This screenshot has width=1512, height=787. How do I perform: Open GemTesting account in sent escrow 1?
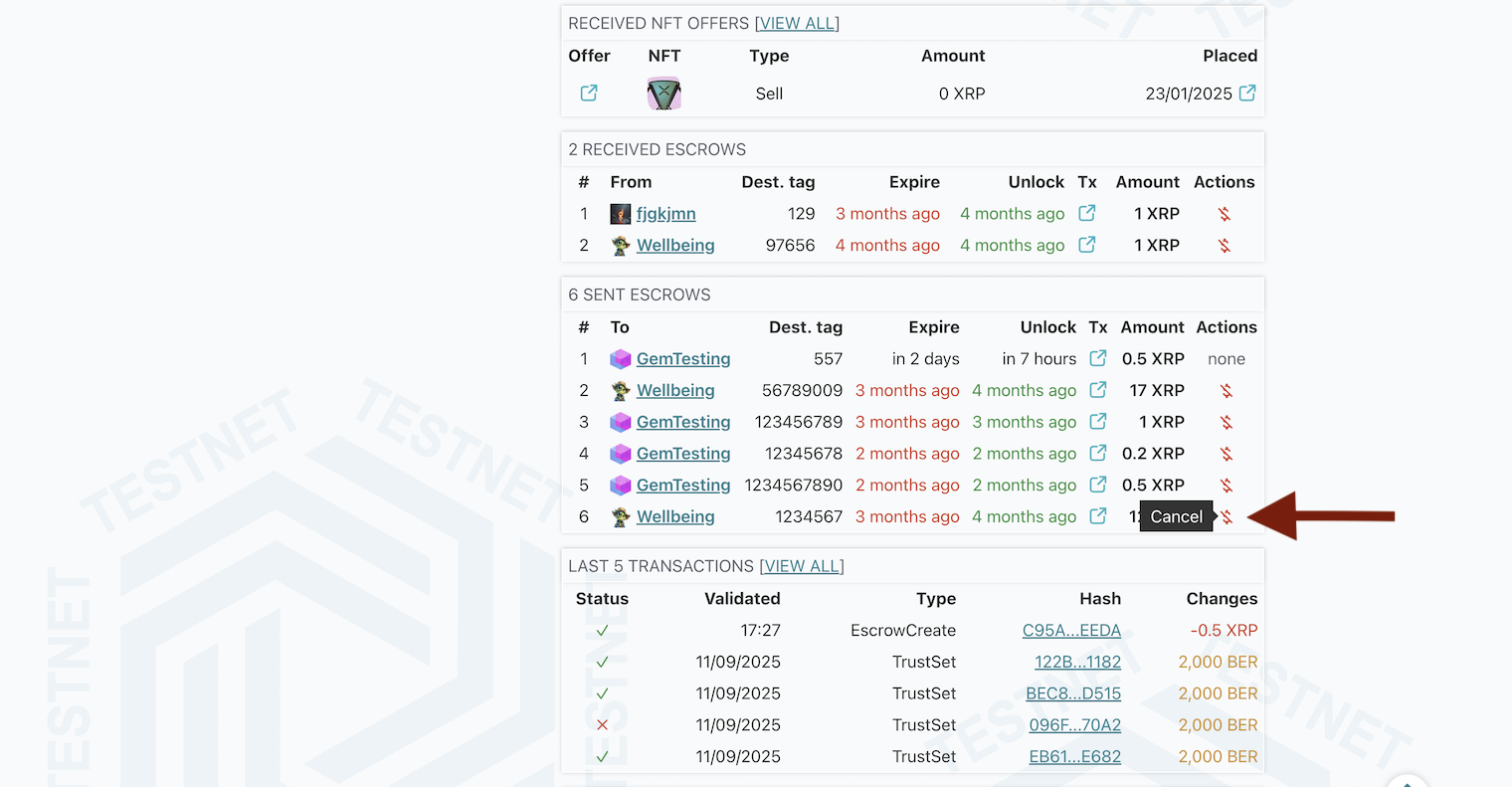tap(683, 359)
